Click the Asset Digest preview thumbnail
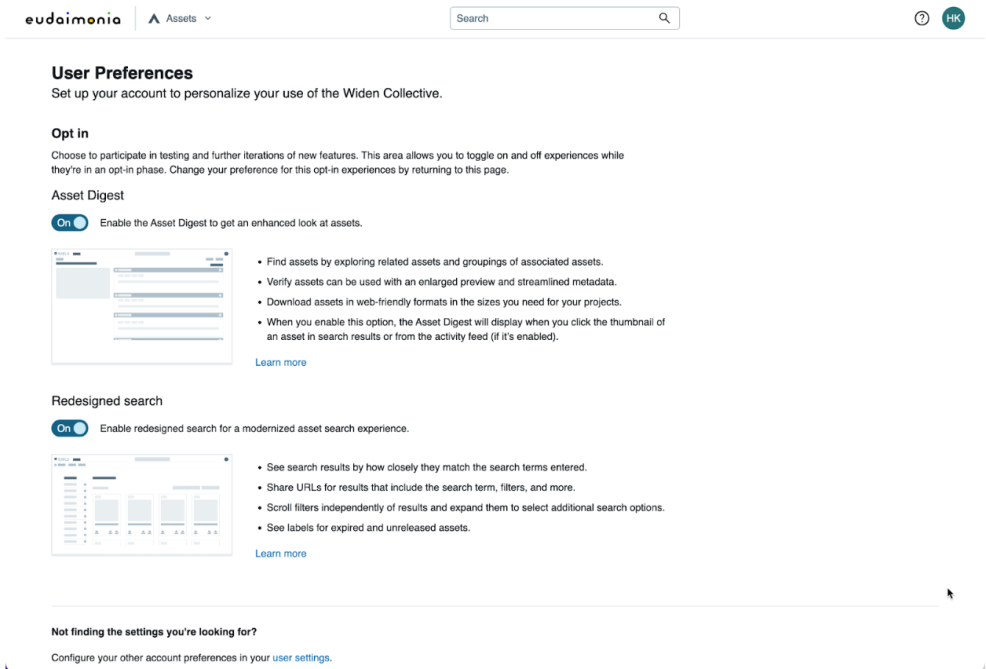Viewport: 986px width, 669px height. click(x=141, y=307)
